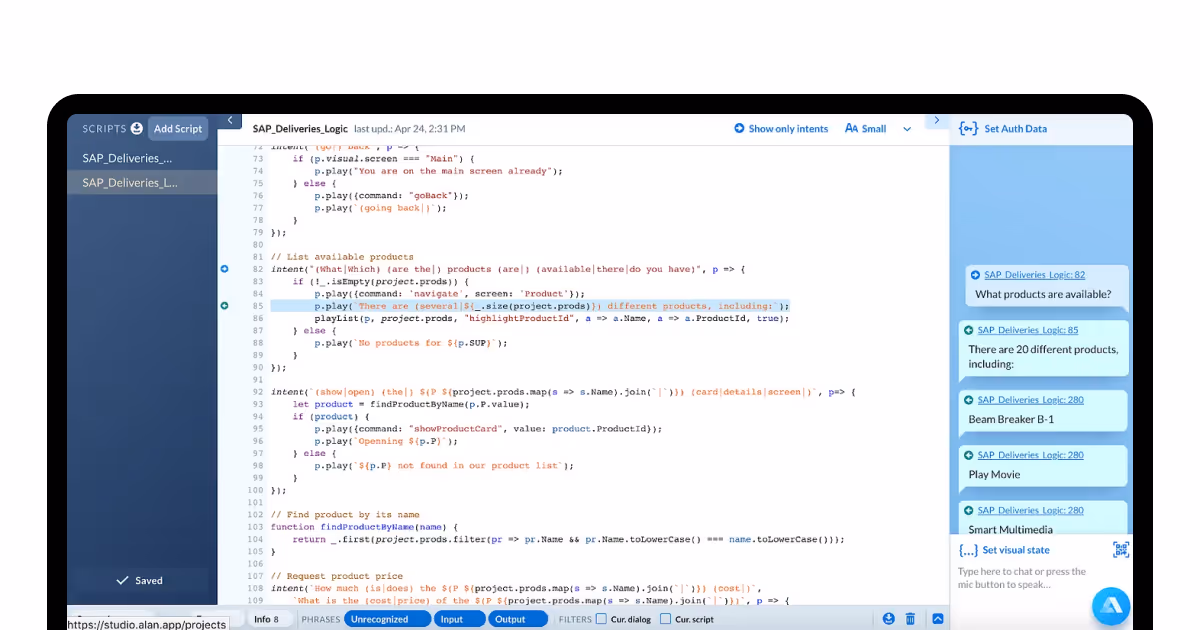The width and height of the screenshot is (1200, 630).
Task: Click the icon beside SAP_Deliveries_Logic: 82
Action: click(x=975, y=274)
